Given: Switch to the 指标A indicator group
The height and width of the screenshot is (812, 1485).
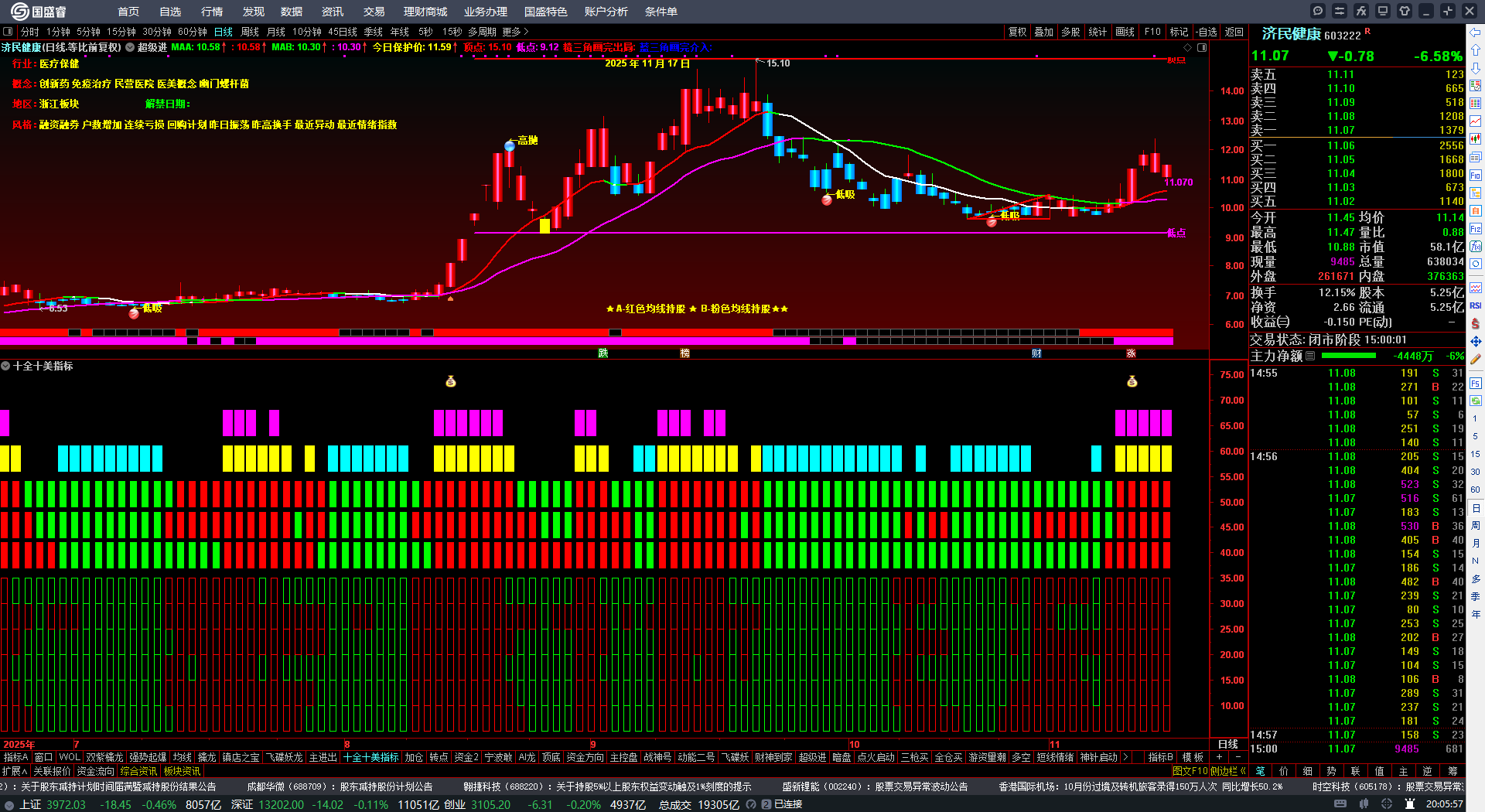Looking at the screenshot, I should click(x=16, y=757).
